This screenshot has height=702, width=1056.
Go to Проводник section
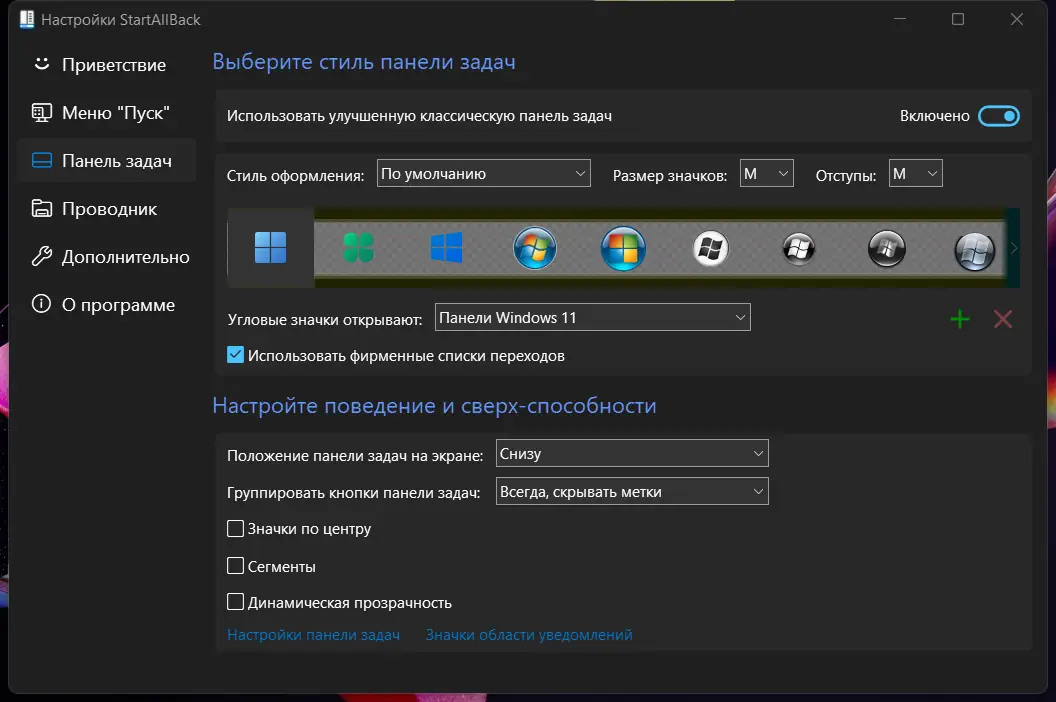[x=106, y=208]
